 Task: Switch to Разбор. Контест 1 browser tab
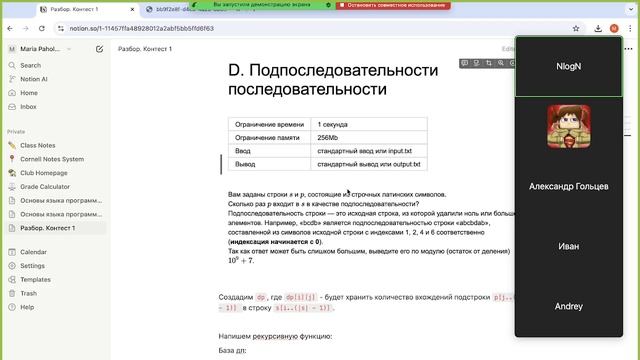(88, 9)
